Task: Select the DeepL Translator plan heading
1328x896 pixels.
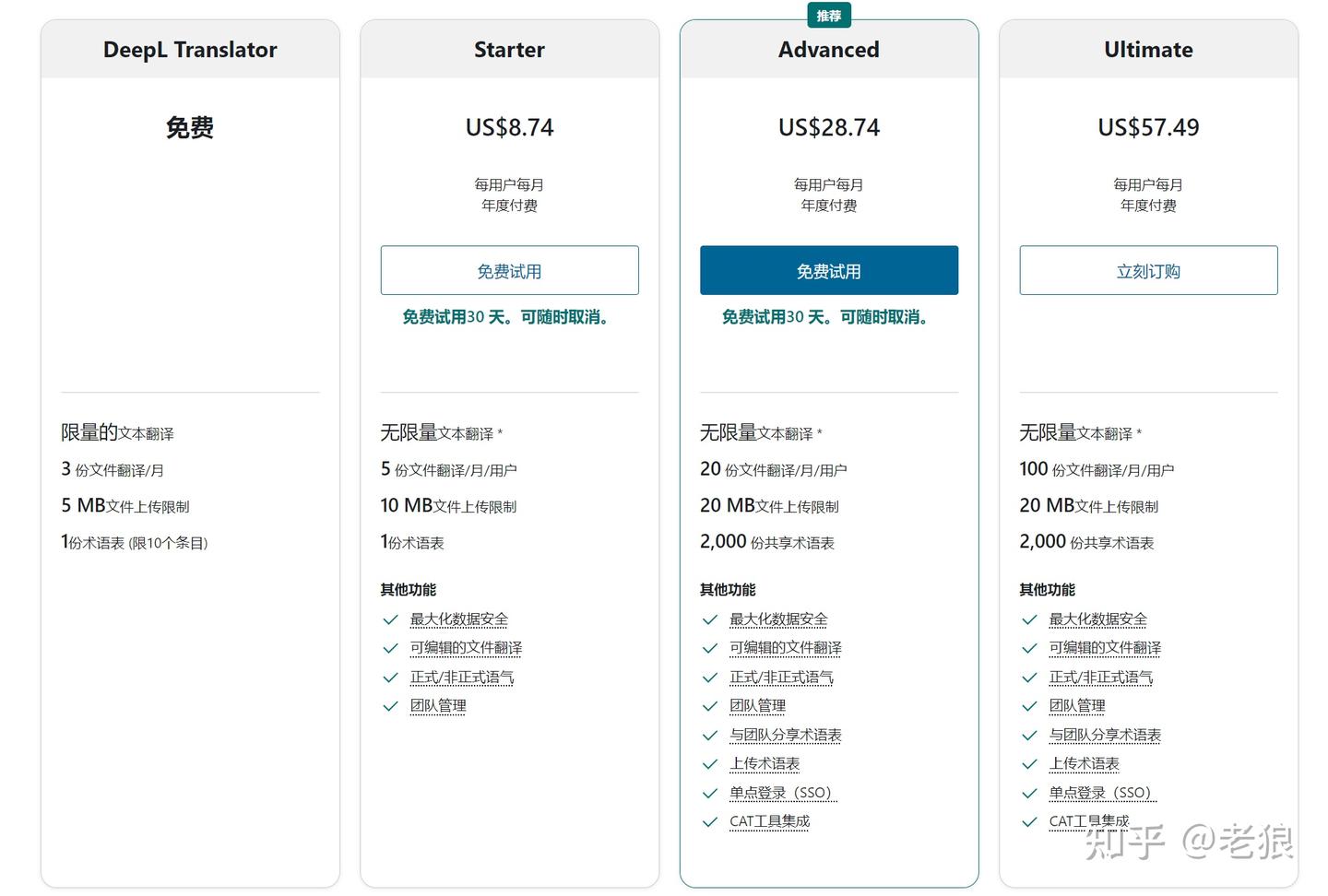Action: 190,50
